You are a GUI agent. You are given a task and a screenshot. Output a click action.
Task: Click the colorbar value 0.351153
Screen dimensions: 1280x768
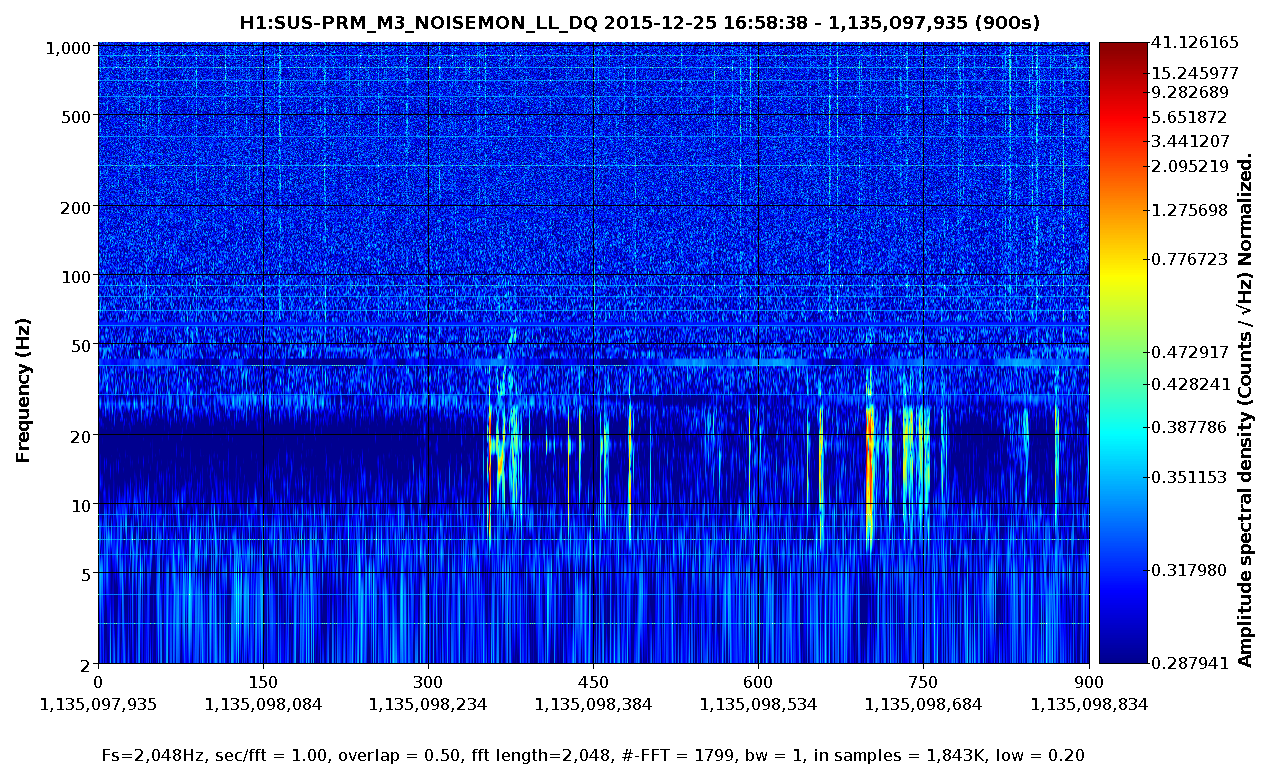[1189, 477]
